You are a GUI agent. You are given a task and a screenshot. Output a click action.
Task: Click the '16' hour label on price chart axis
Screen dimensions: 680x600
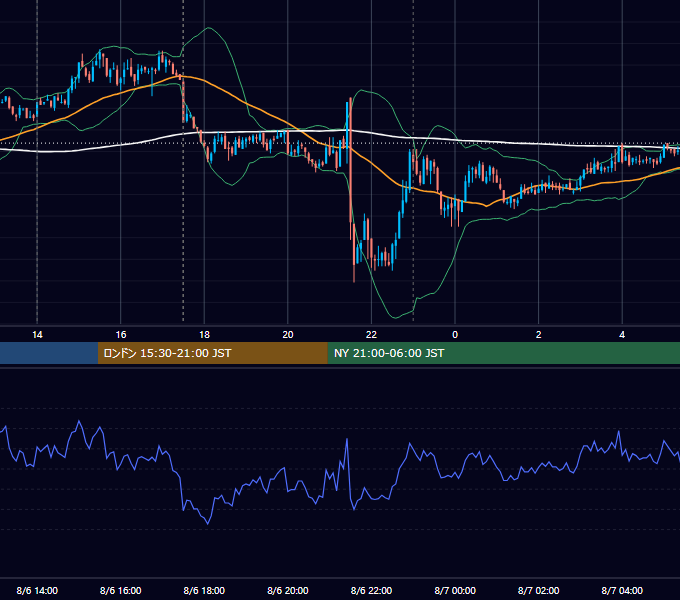coord(121,335)
